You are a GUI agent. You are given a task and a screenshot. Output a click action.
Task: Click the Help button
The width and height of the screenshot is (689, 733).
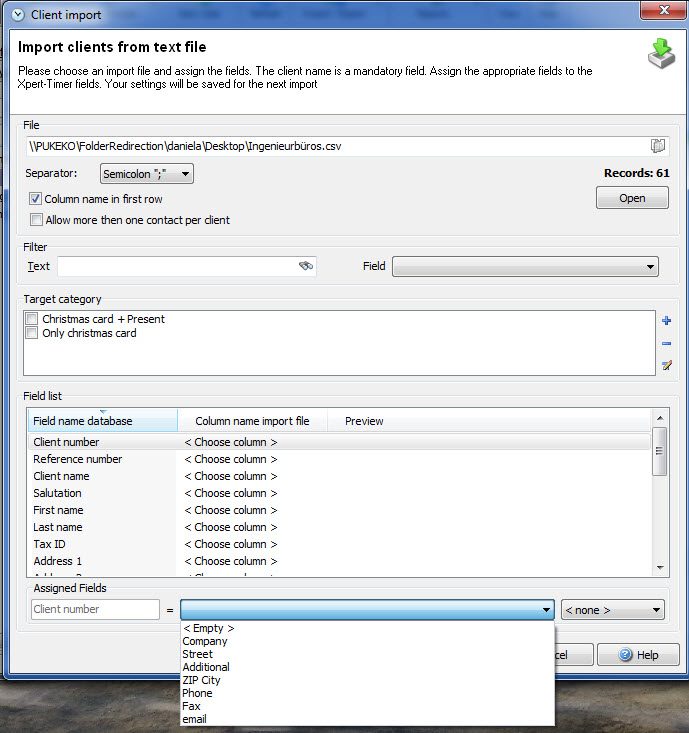pyautogui.click(x=638, y=654)
